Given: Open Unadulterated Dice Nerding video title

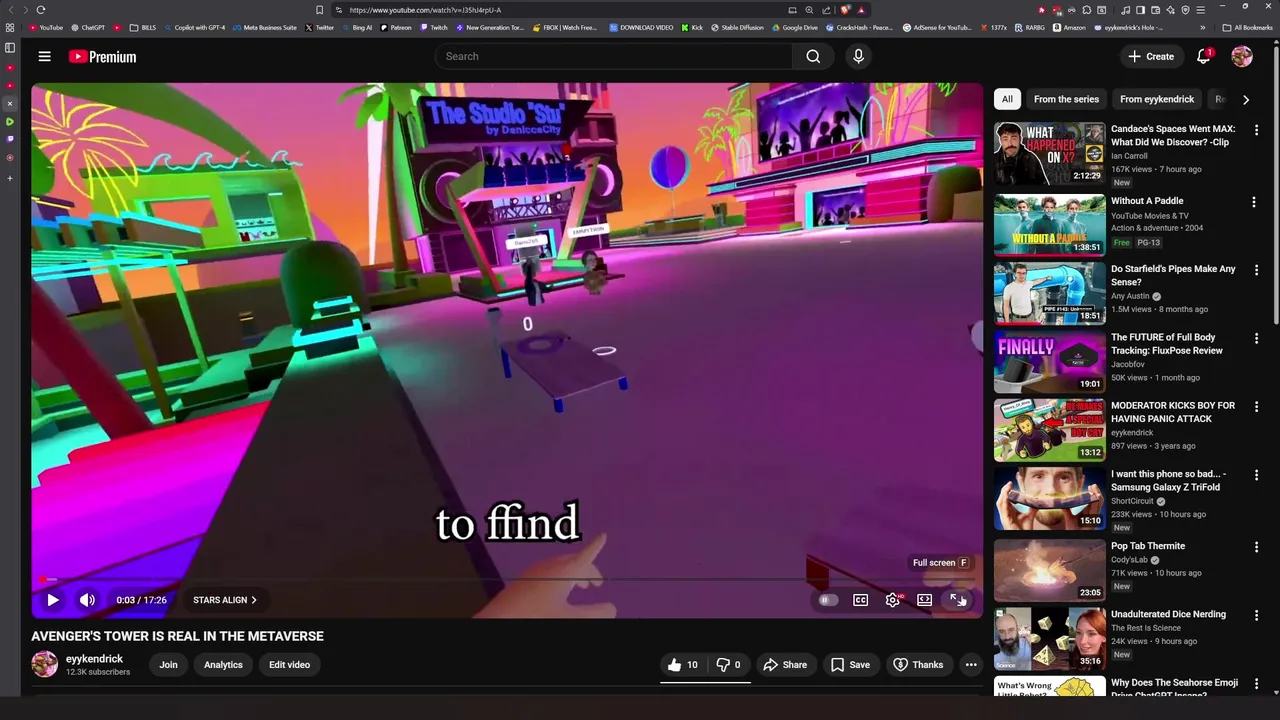Looking at the screenshot, I should pyautogui.click(x=1168, y=614).
